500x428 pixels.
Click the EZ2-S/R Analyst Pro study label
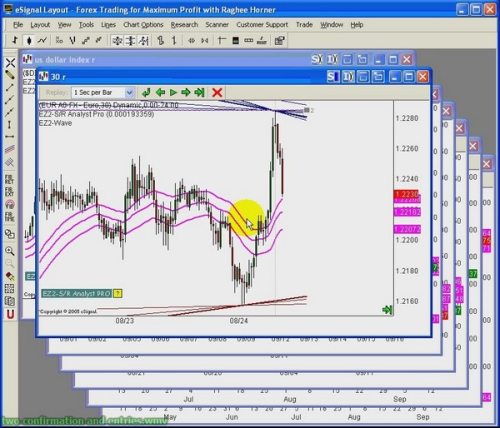[96, 114]
